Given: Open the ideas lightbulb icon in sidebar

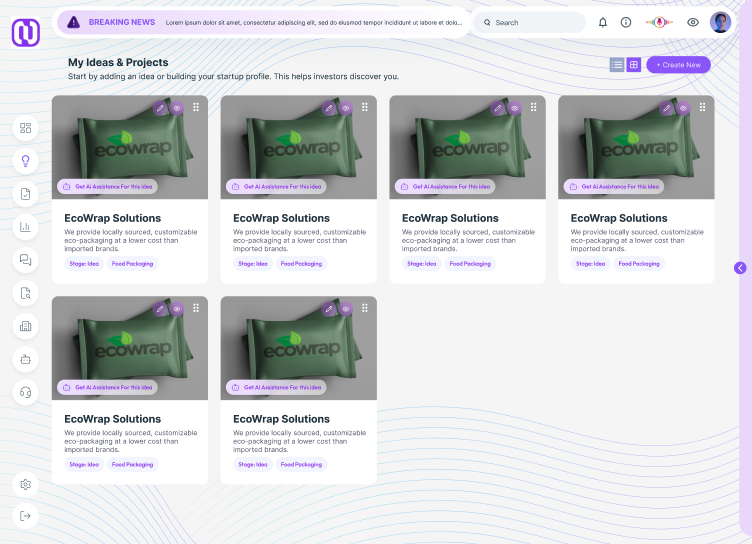Looking at the screenshot, I should coord(26,160).
